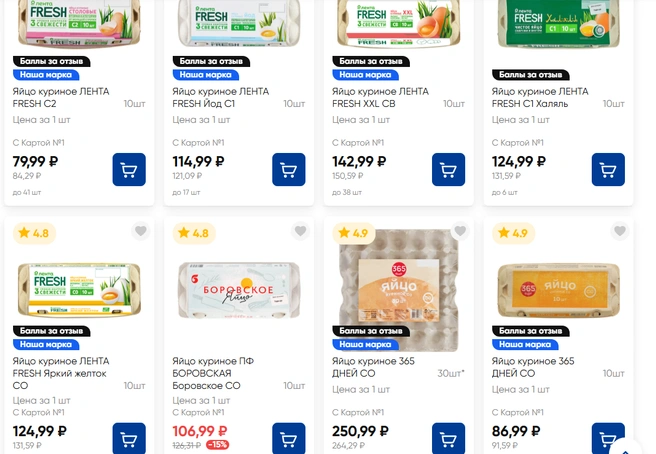
Task: Click Наша марка badge on FRESH XXL eggs
Action: 365,74
